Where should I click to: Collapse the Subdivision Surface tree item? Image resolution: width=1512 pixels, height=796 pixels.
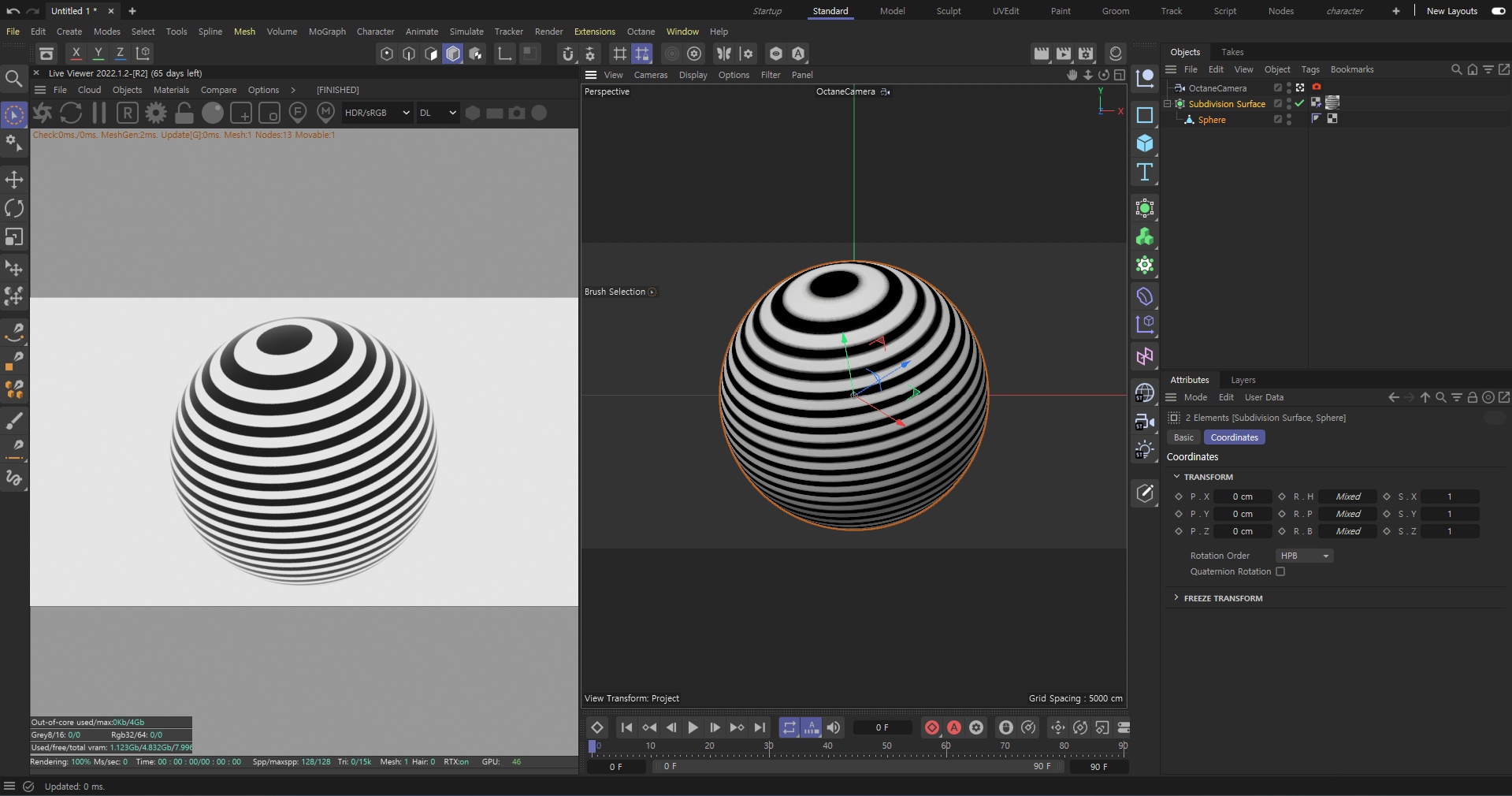point(1168,104)
